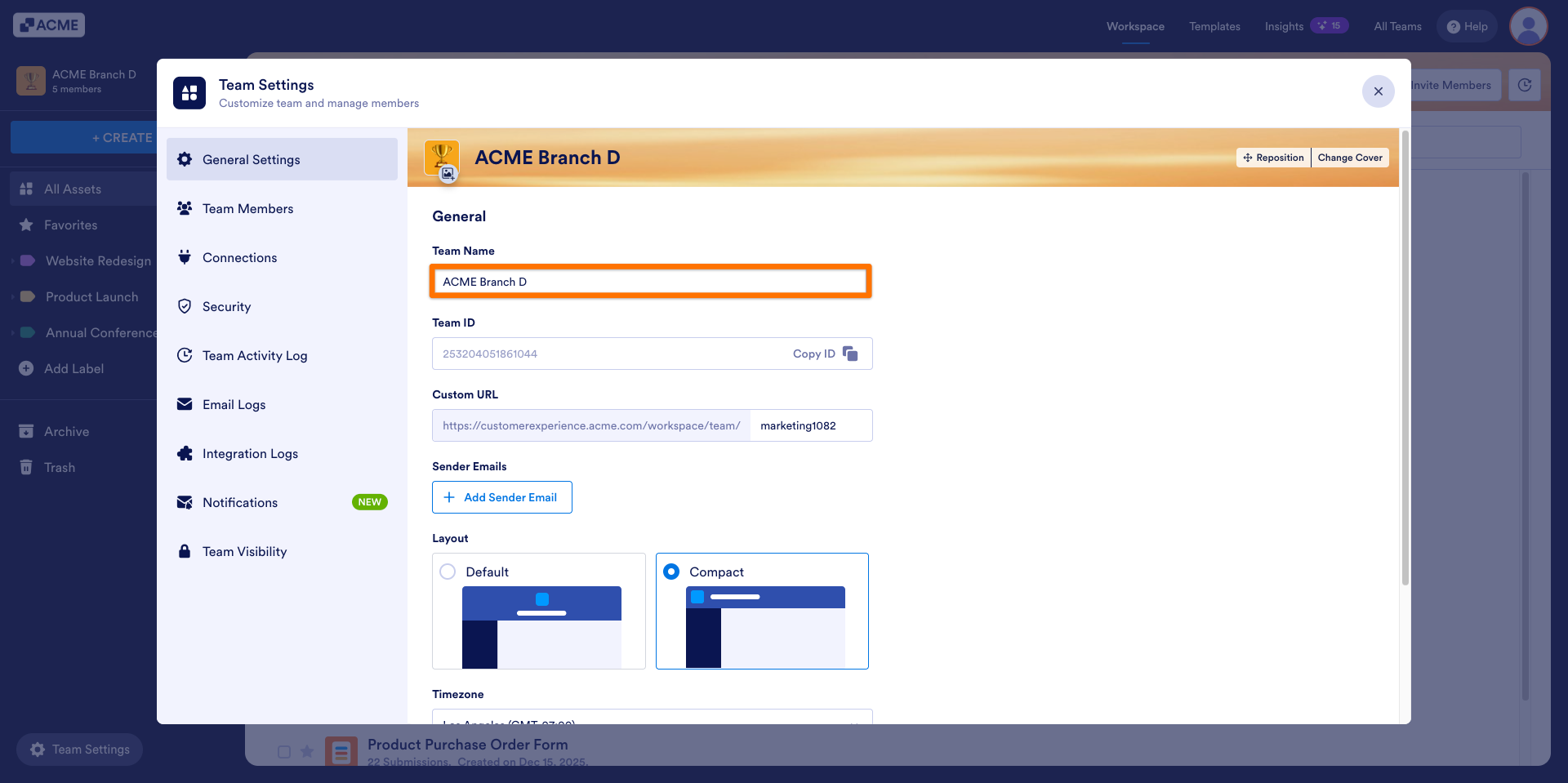1568x783 pixels.
Task: Click the Connections plug icon
Action: tap(185, 257)
